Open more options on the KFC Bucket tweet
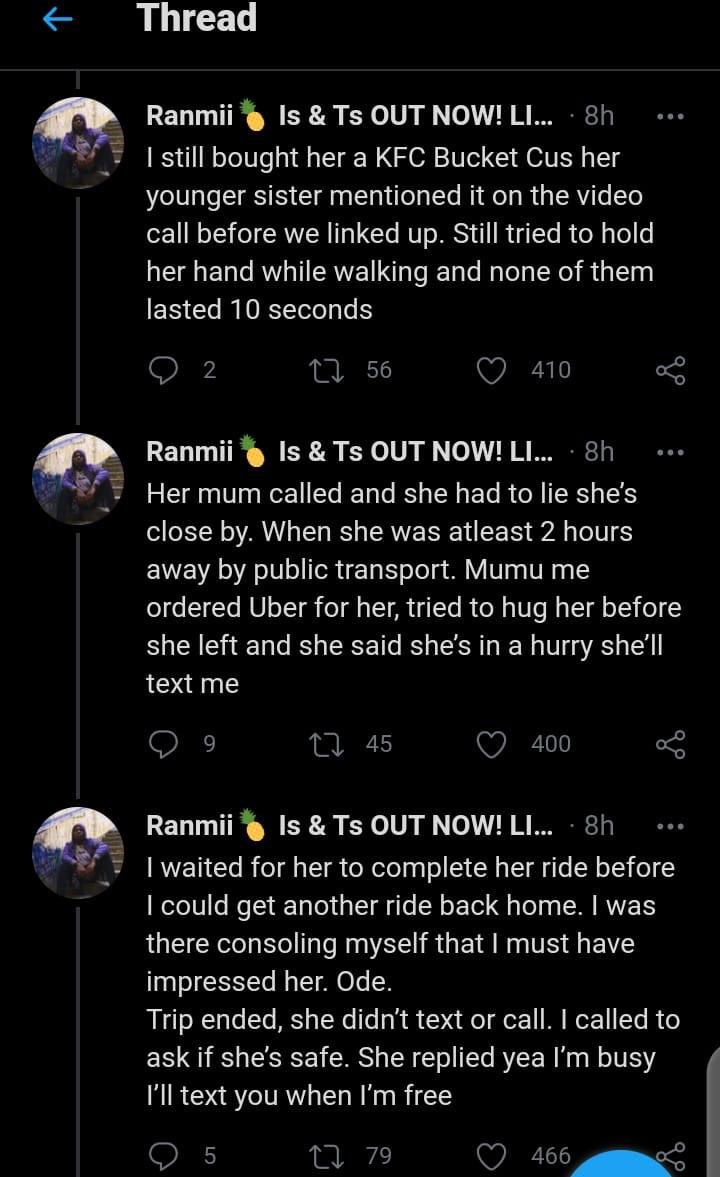The width and height of the screenshot is (720, 1177). click(x=669, y=116)
